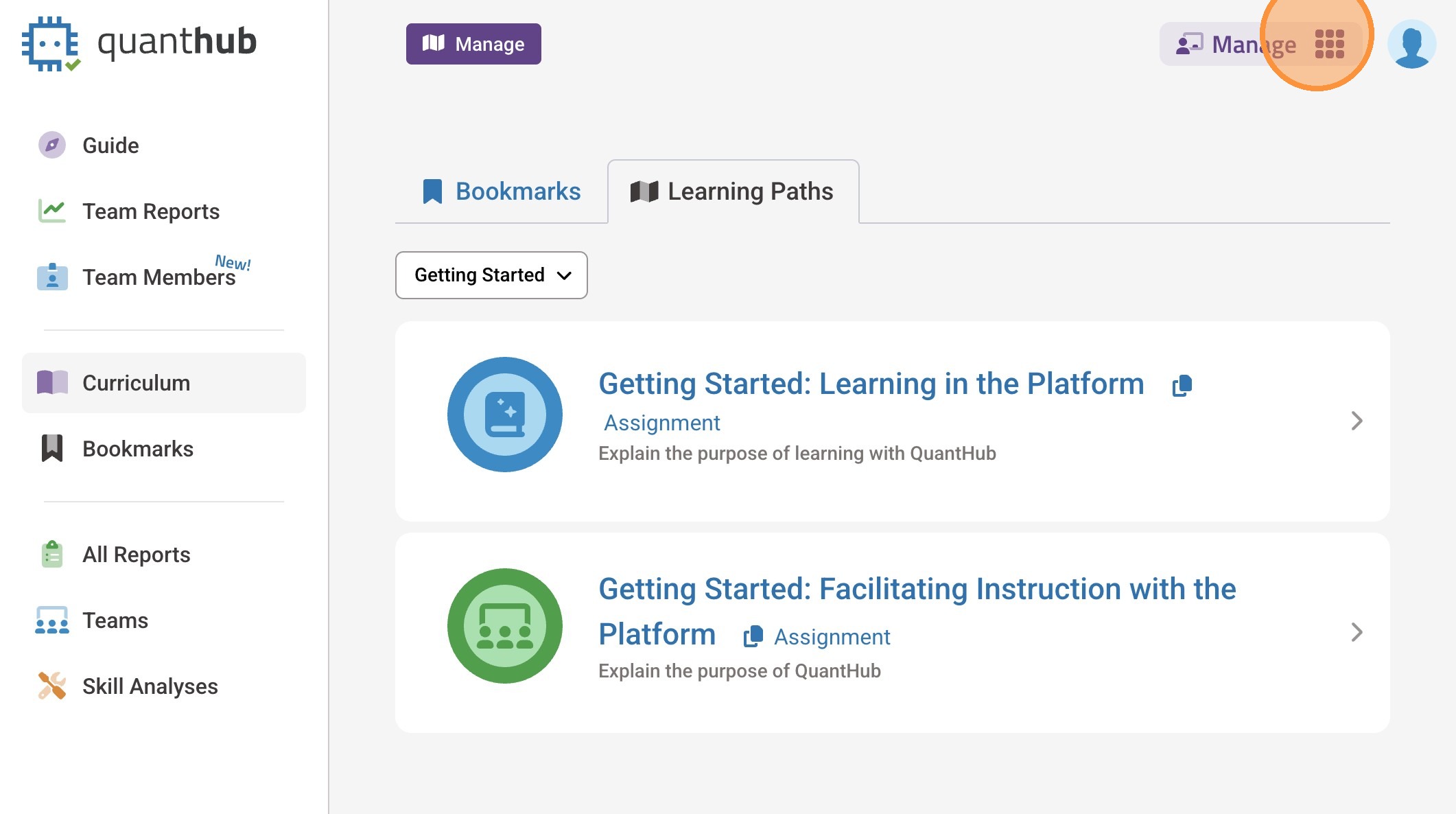
Task: Open the app grid launcher icon
Action: coord(1329,44)
